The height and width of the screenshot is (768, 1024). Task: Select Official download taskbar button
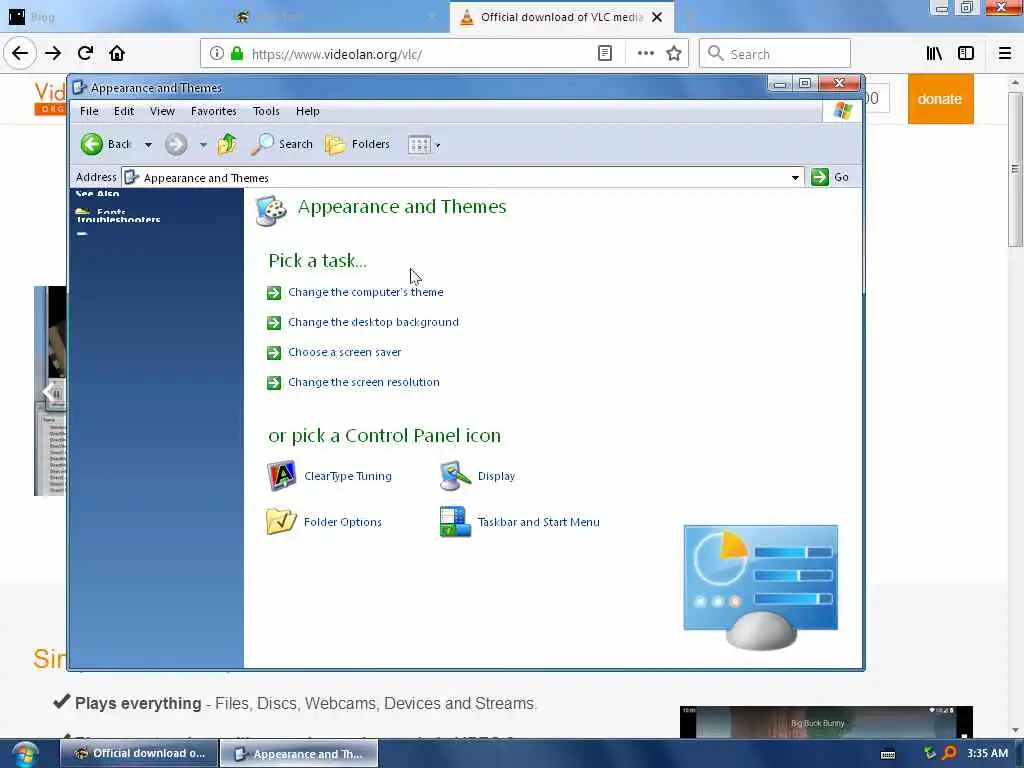[x=138, y=754]
